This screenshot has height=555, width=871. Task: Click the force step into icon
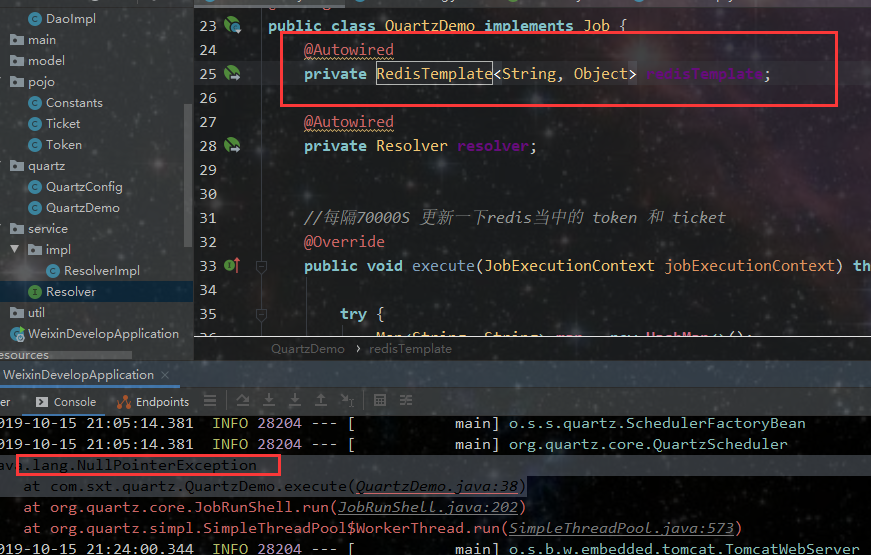295,400
